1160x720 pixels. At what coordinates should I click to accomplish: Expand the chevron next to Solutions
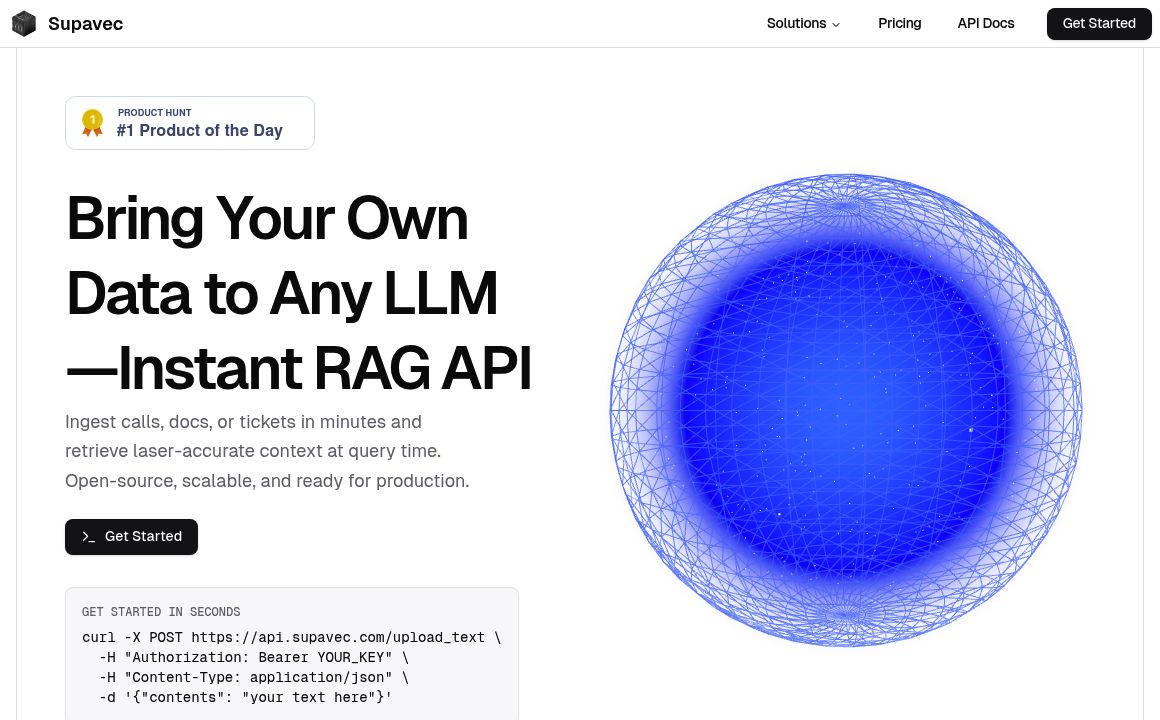(x=836, y=25)
